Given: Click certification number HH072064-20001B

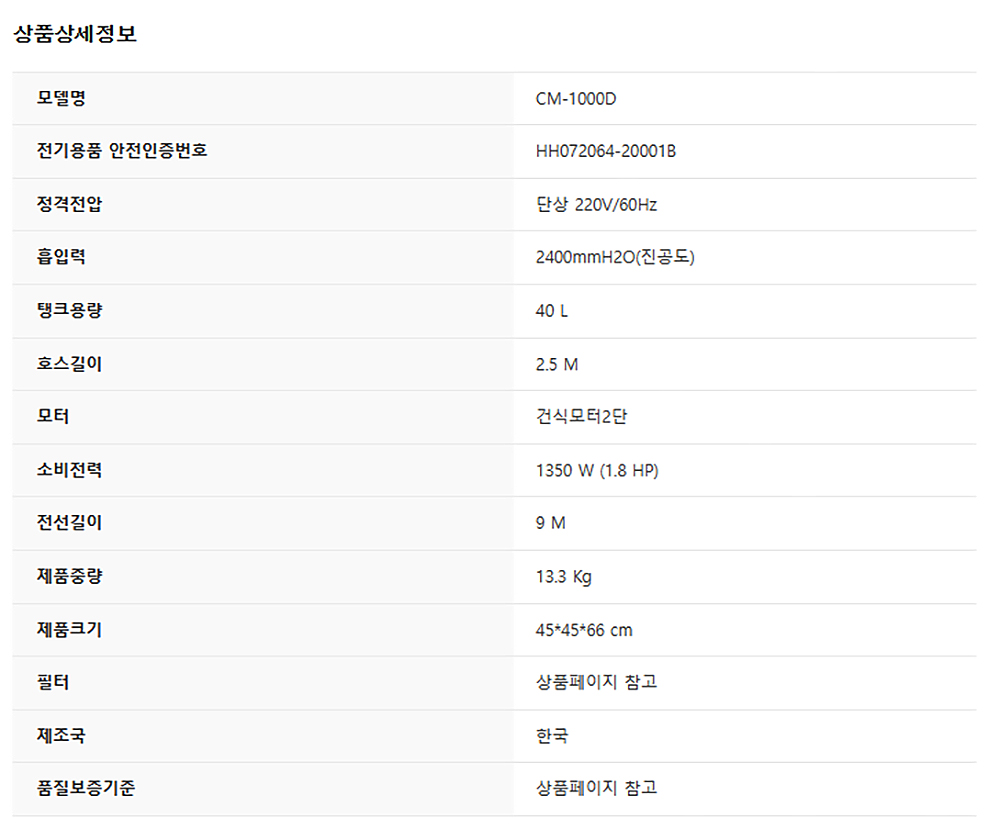Looking at the screenshot, I should point(606,152).
